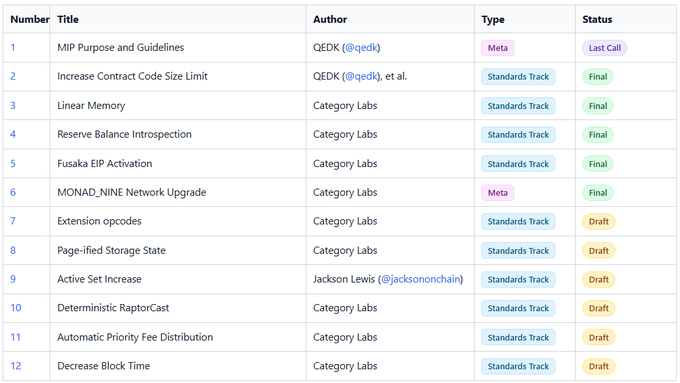
Task: Click Standards Track badge in Automatic Priority Fee row
Action: point(518,337)
